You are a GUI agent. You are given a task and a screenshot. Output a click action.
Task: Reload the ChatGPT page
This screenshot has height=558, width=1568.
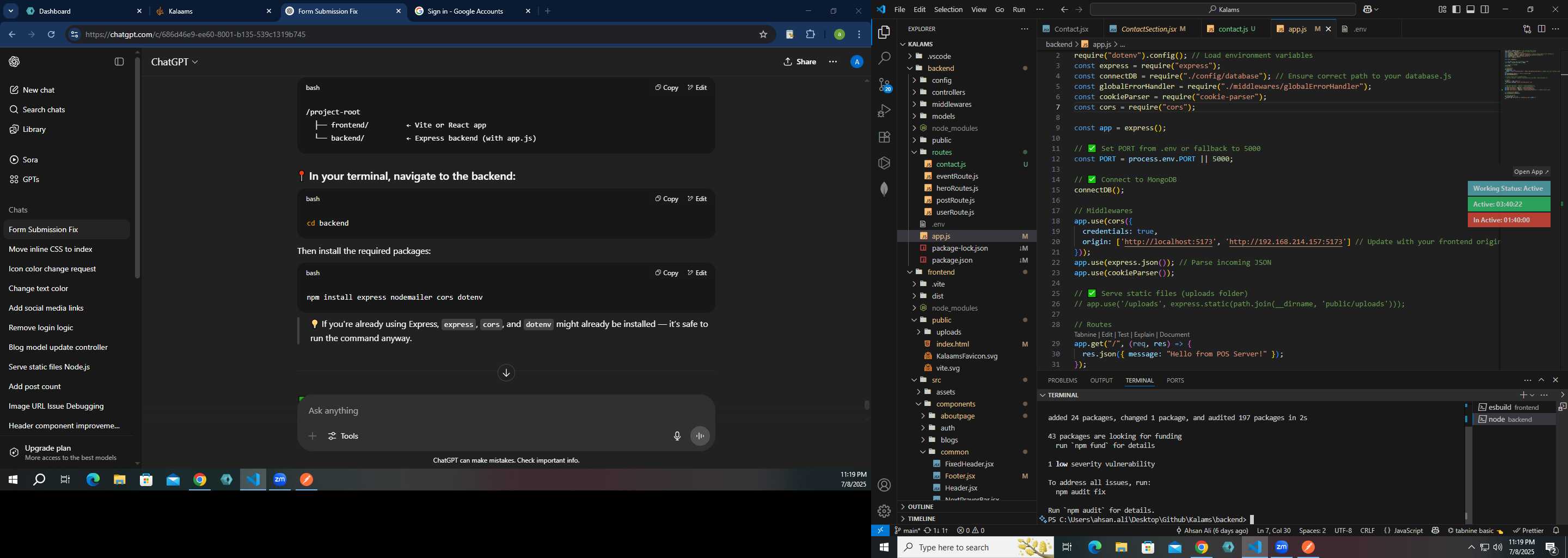coord(52,35)
